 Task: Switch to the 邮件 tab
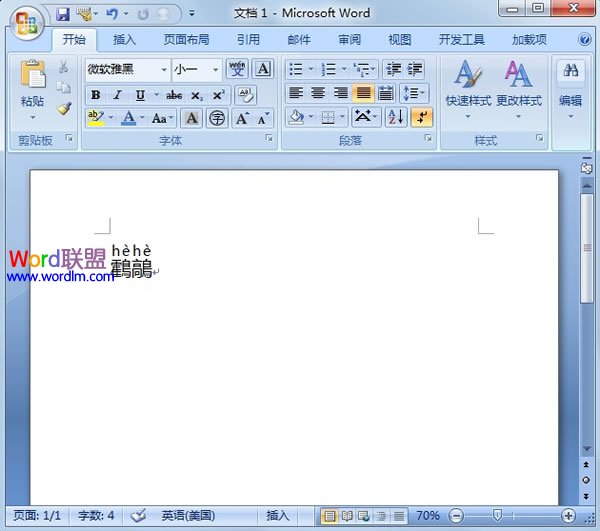pos(299,39)
